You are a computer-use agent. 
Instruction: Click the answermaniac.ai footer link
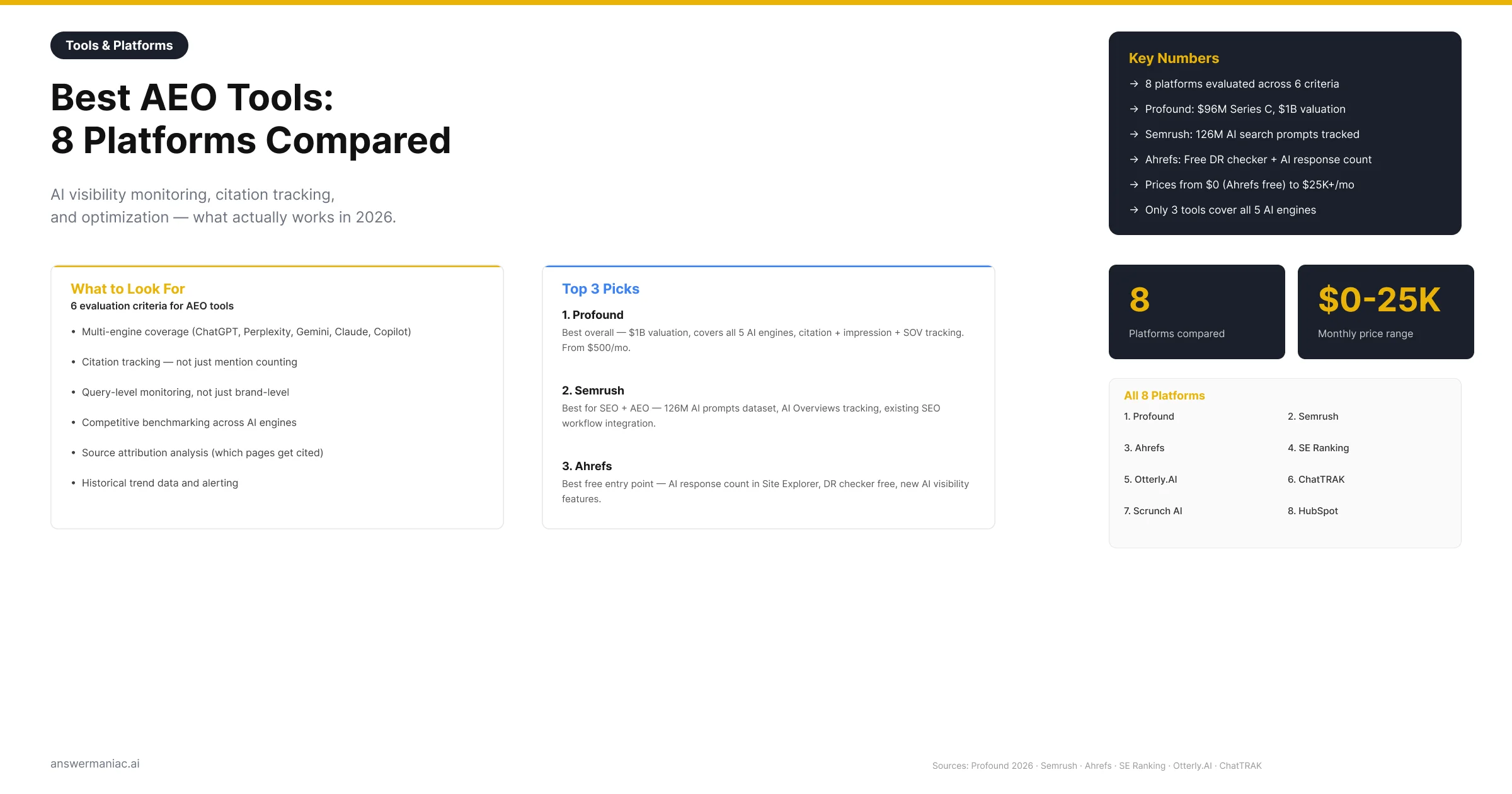tap(95, 764)
